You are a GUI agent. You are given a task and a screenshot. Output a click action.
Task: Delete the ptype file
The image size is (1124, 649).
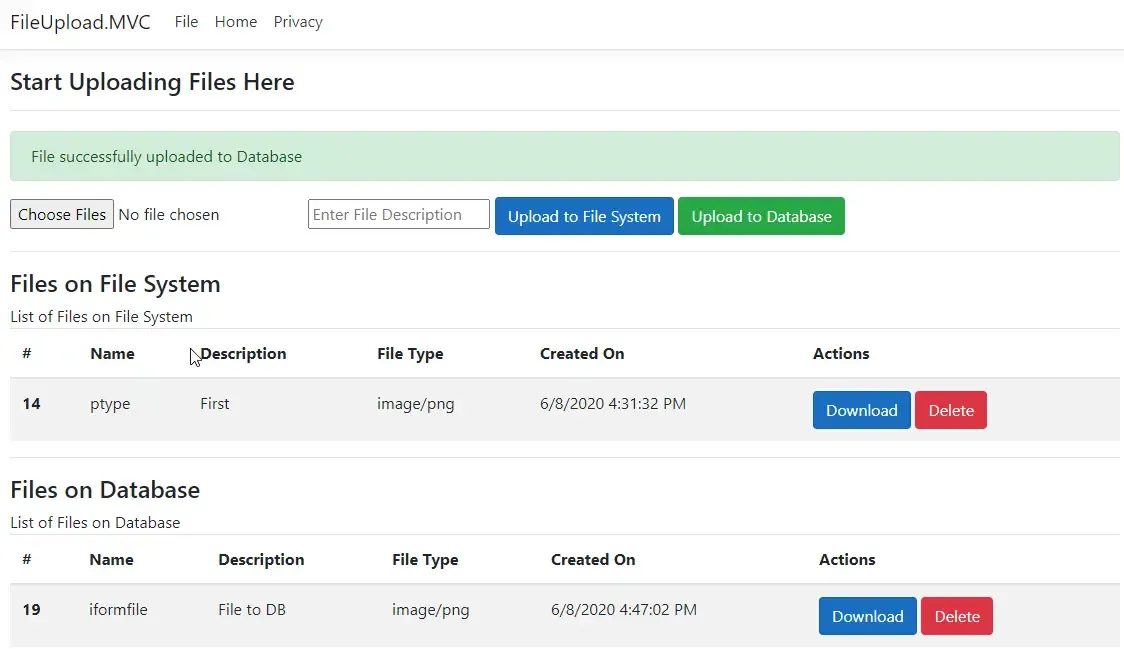pyautogui.click(x=950, y=410)
